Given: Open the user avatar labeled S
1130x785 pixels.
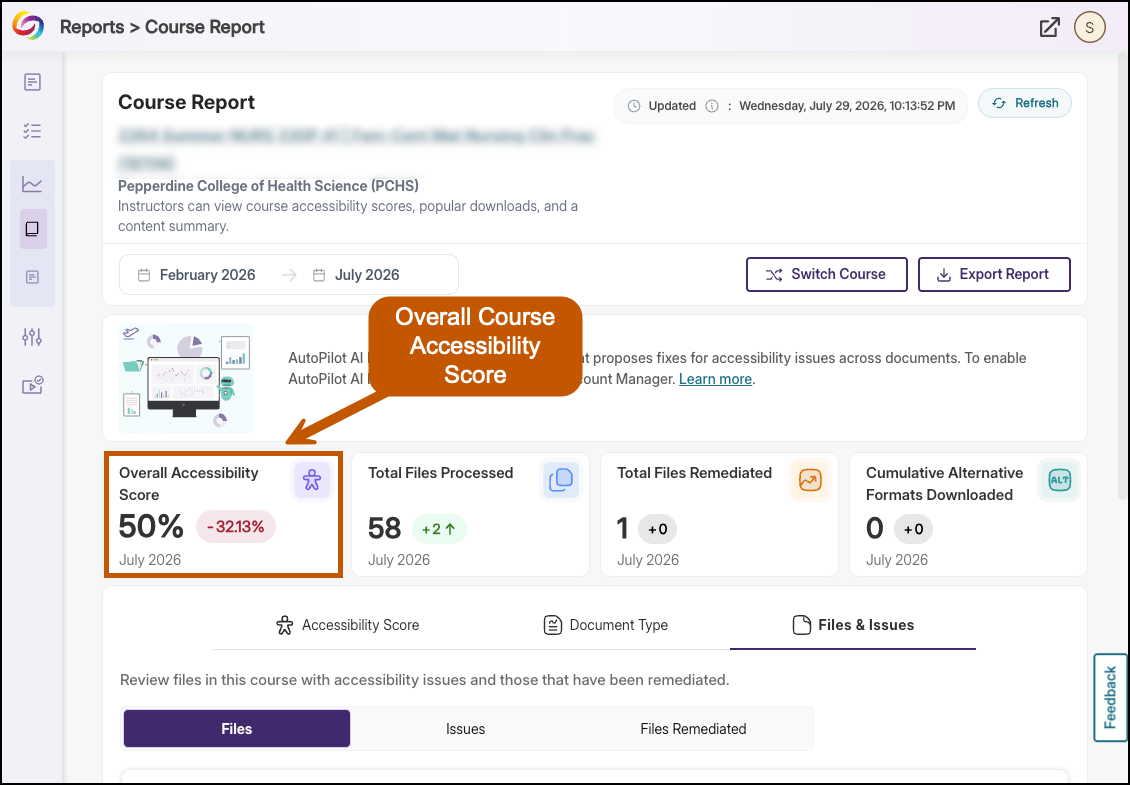Looking at the screenshot, I should (x=1090, y=27).
